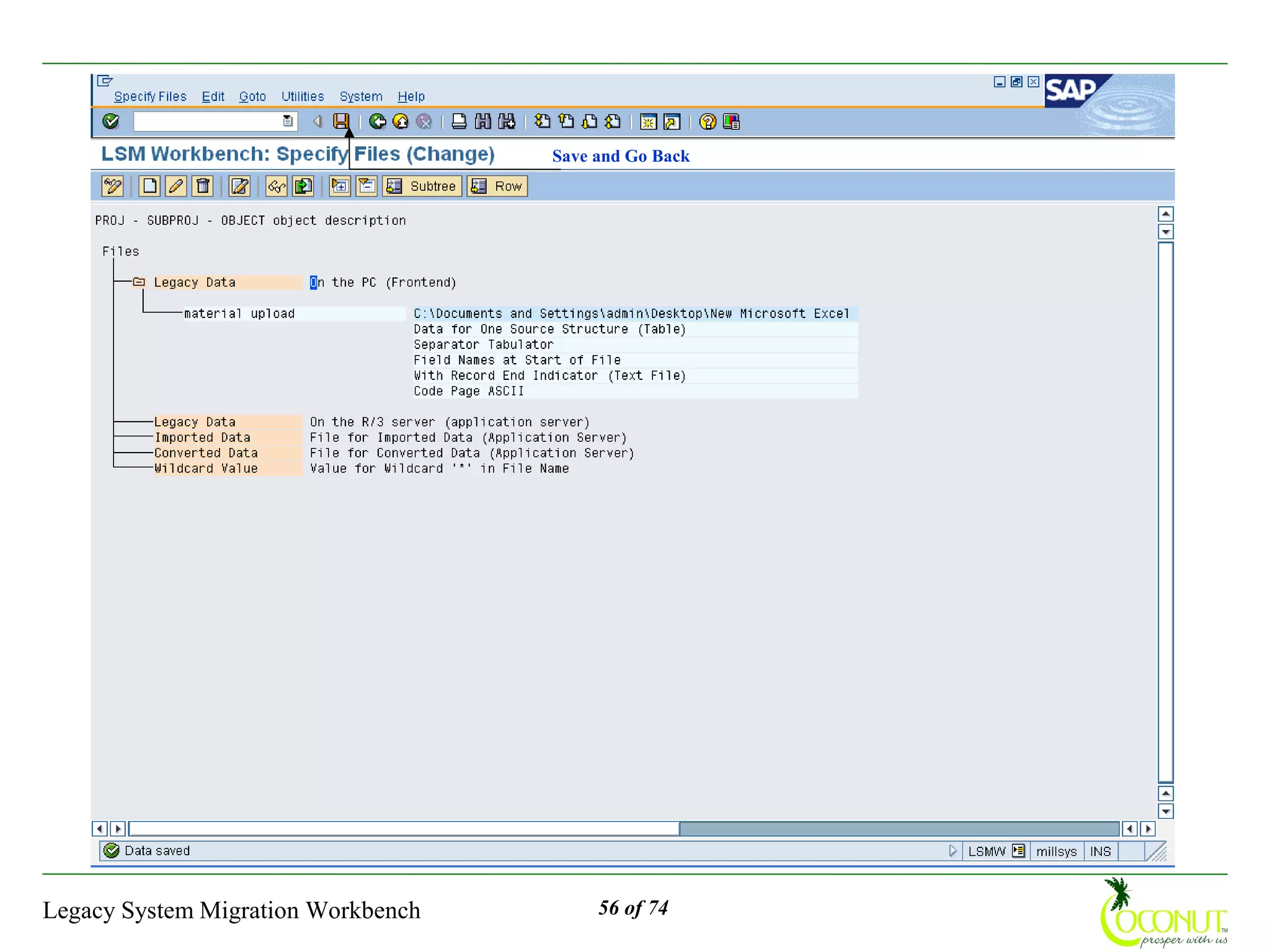
Task: Click the horizontal scrollbar thumb
Action: (404, 829)
